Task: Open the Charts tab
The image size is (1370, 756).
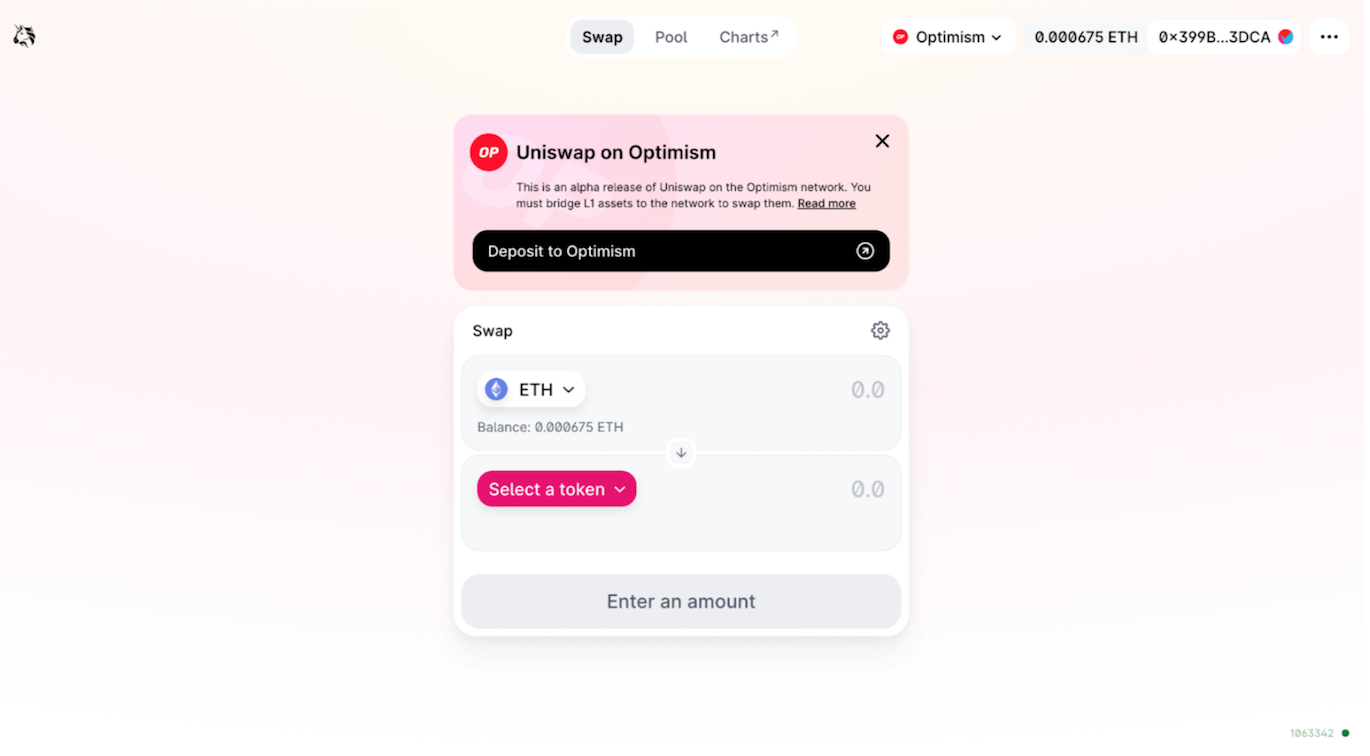Action: [749, 37]
